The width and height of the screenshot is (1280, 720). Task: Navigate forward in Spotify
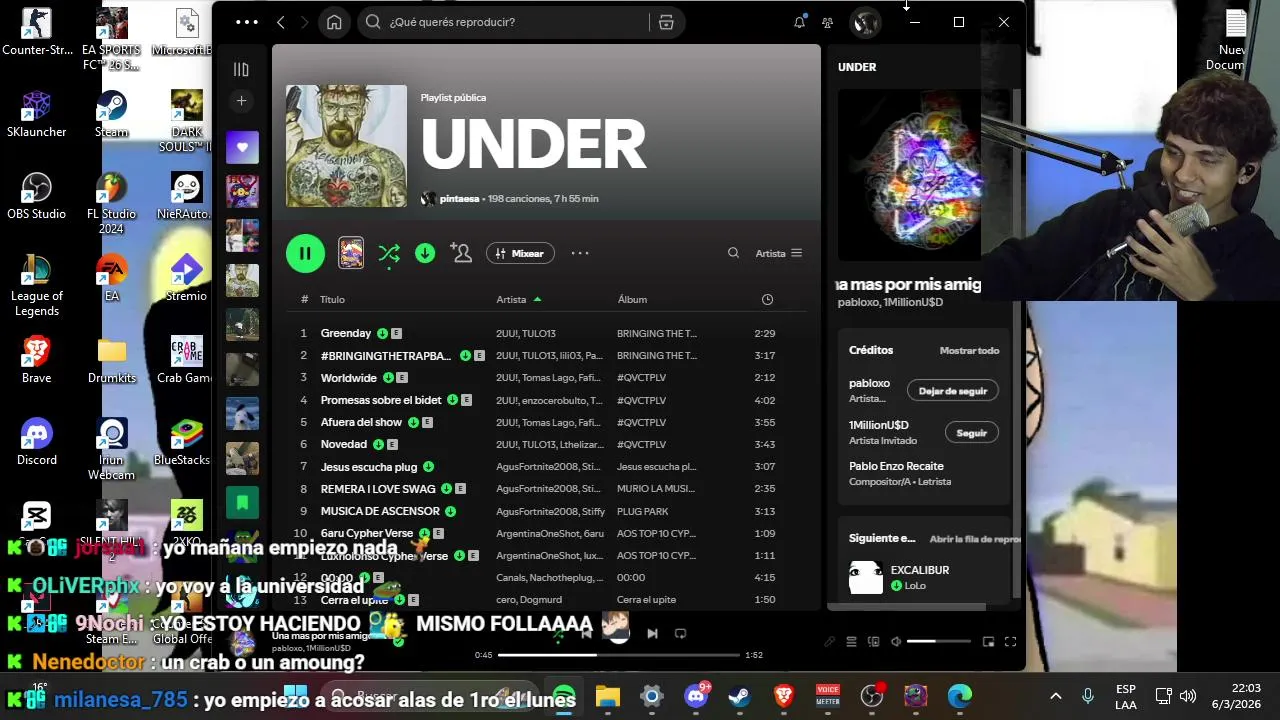304,22
